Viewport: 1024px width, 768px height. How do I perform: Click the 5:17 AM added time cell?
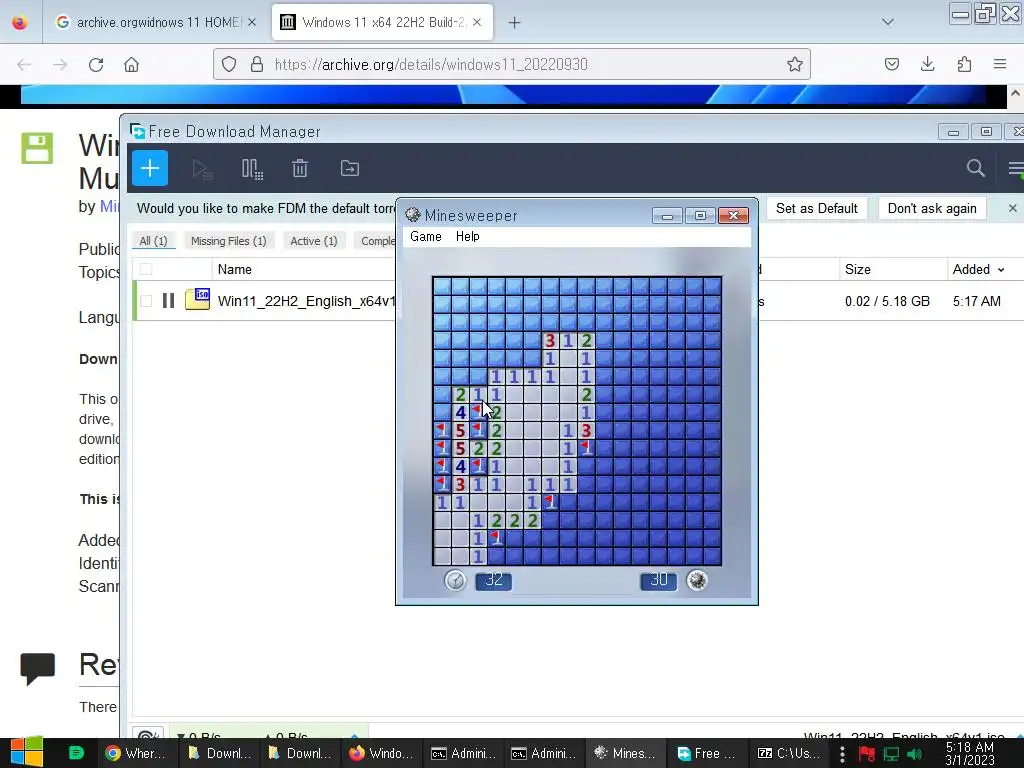(976, 301)
